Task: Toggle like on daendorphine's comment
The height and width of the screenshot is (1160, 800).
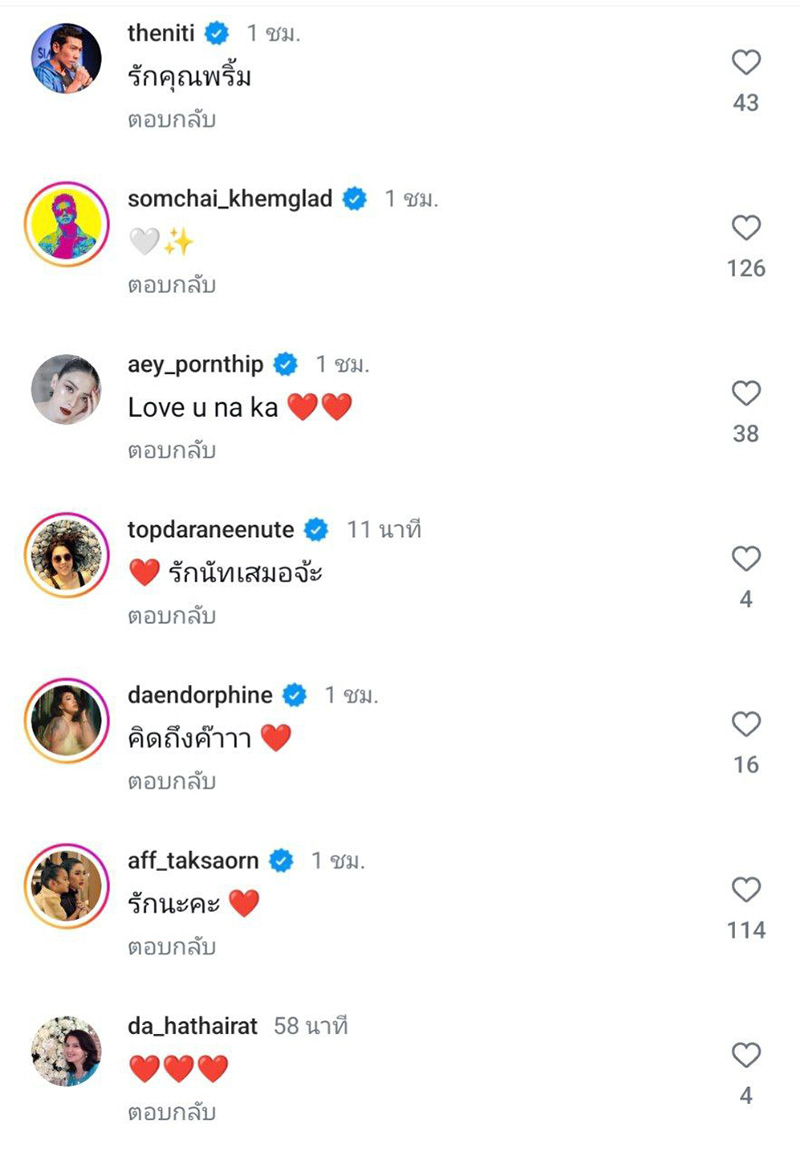Action: click(745, 726)
